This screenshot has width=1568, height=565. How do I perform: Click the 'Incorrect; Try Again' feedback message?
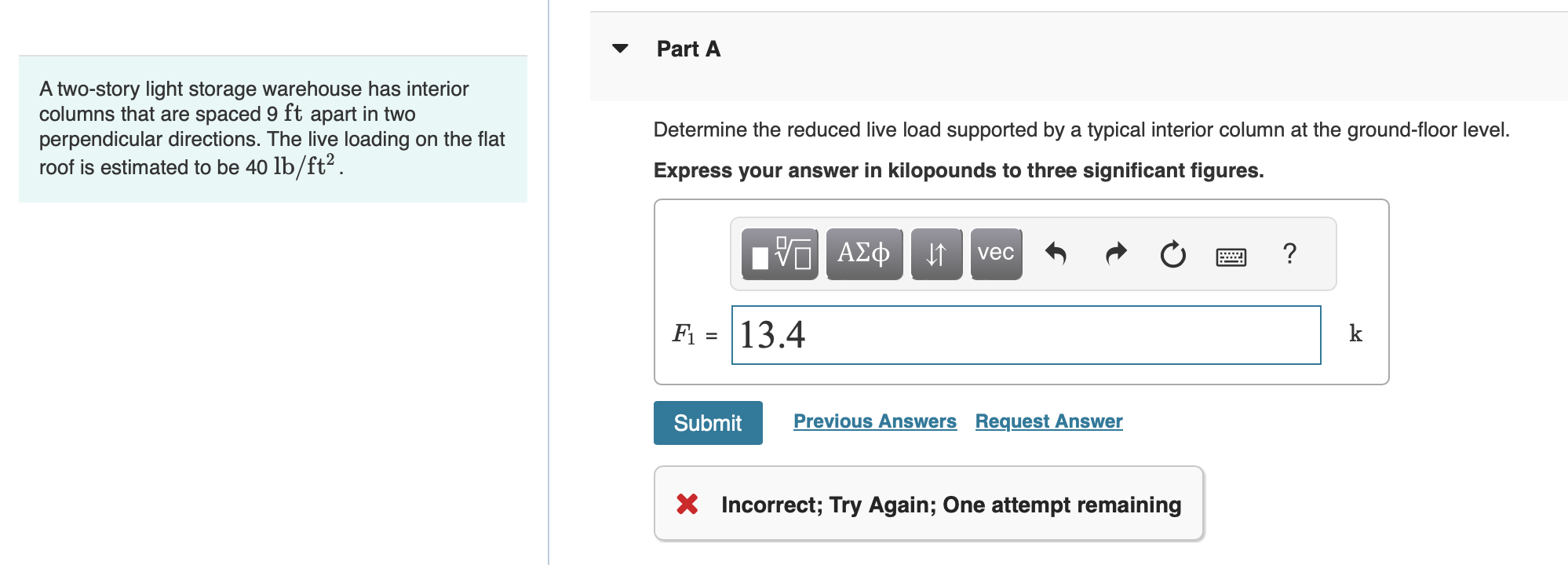(x=950, y=505)
